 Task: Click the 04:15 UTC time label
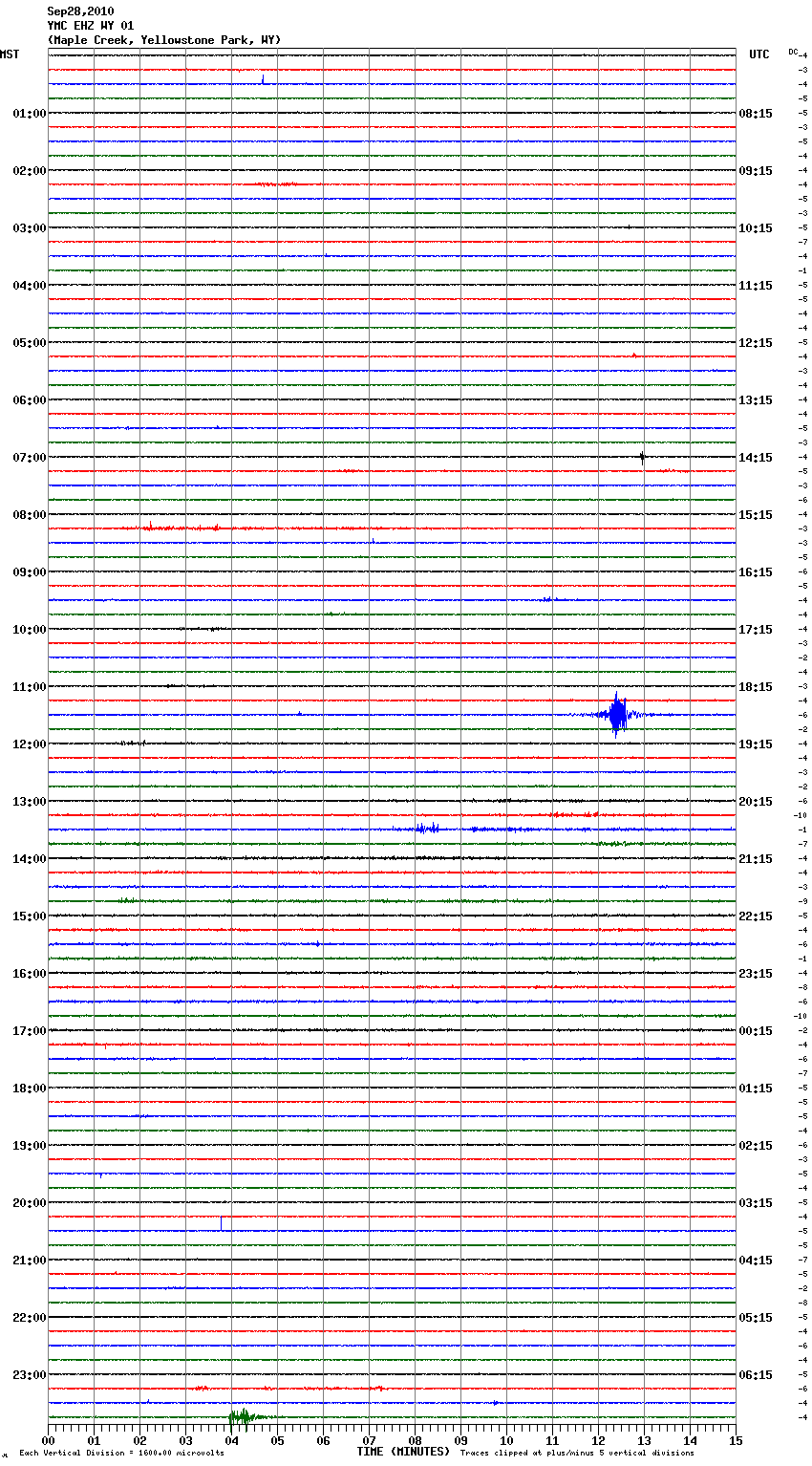(x=756, y=1261)
